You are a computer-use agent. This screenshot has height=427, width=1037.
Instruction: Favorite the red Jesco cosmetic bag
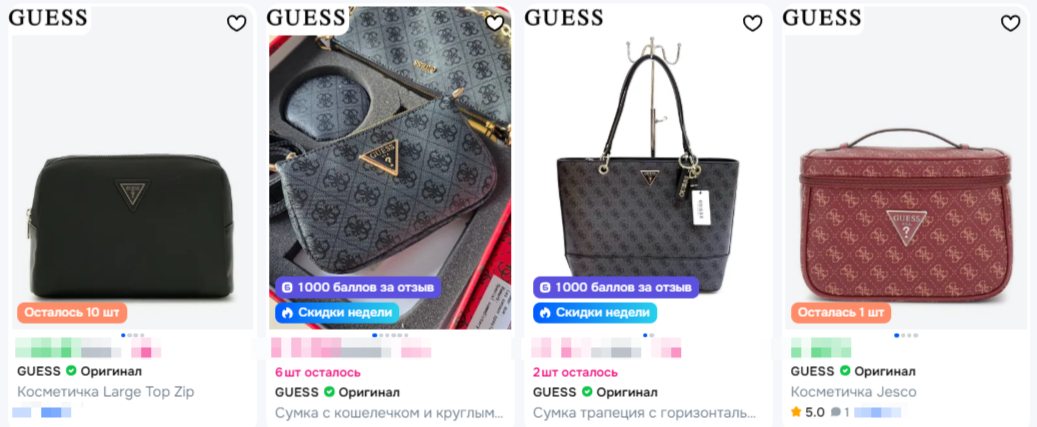[x=1010, y=24]
